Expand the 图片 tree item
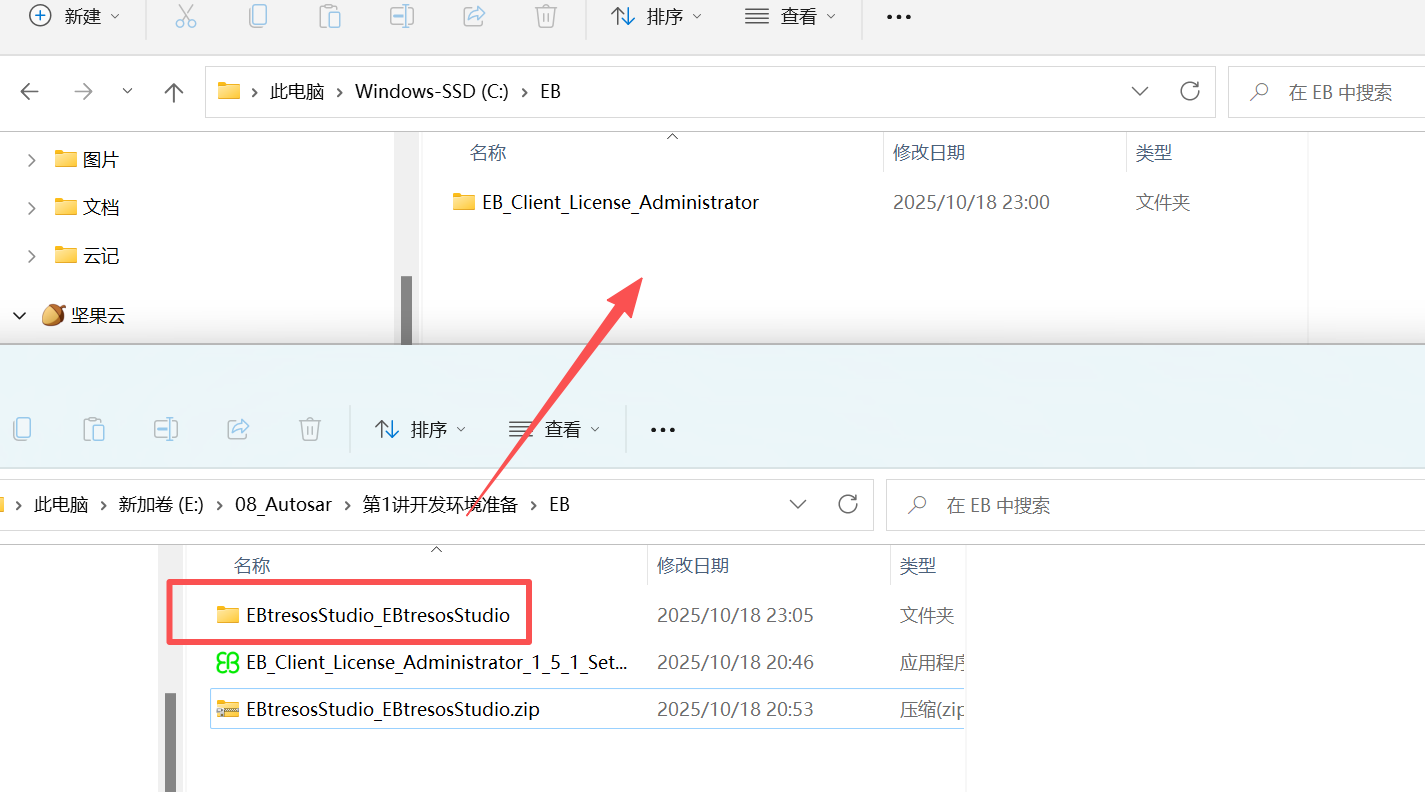This screenshot has height=792, width=1425. pyautogui.click(x=32, y=159)
